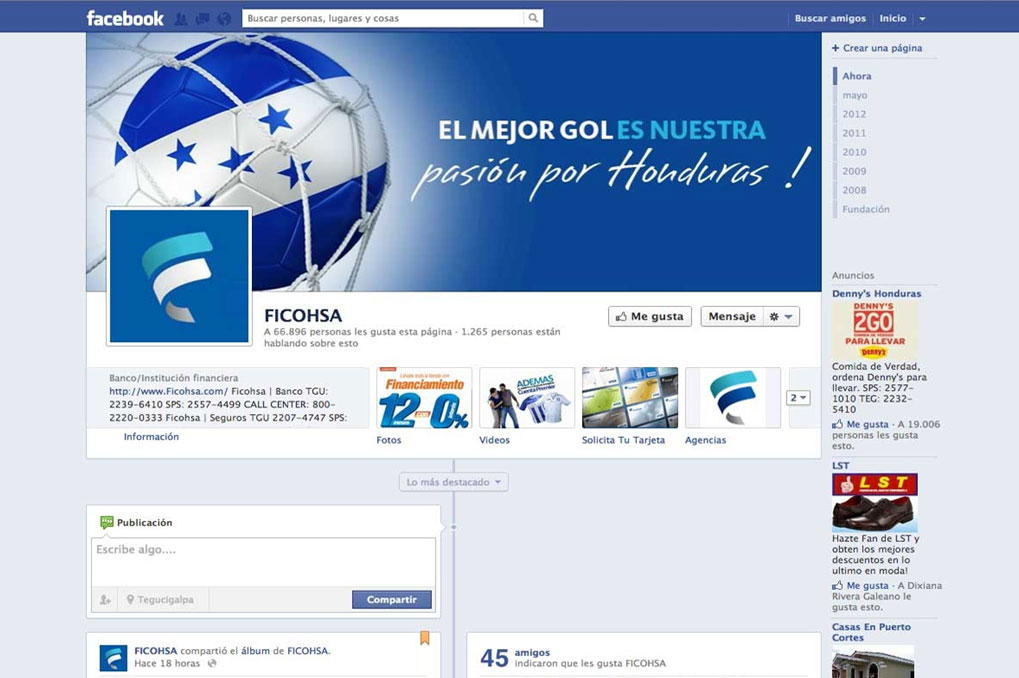Open the gear dropdown beside Mensaje
The height and width of the screenshot is (678, 1019).
click(781, 316)
